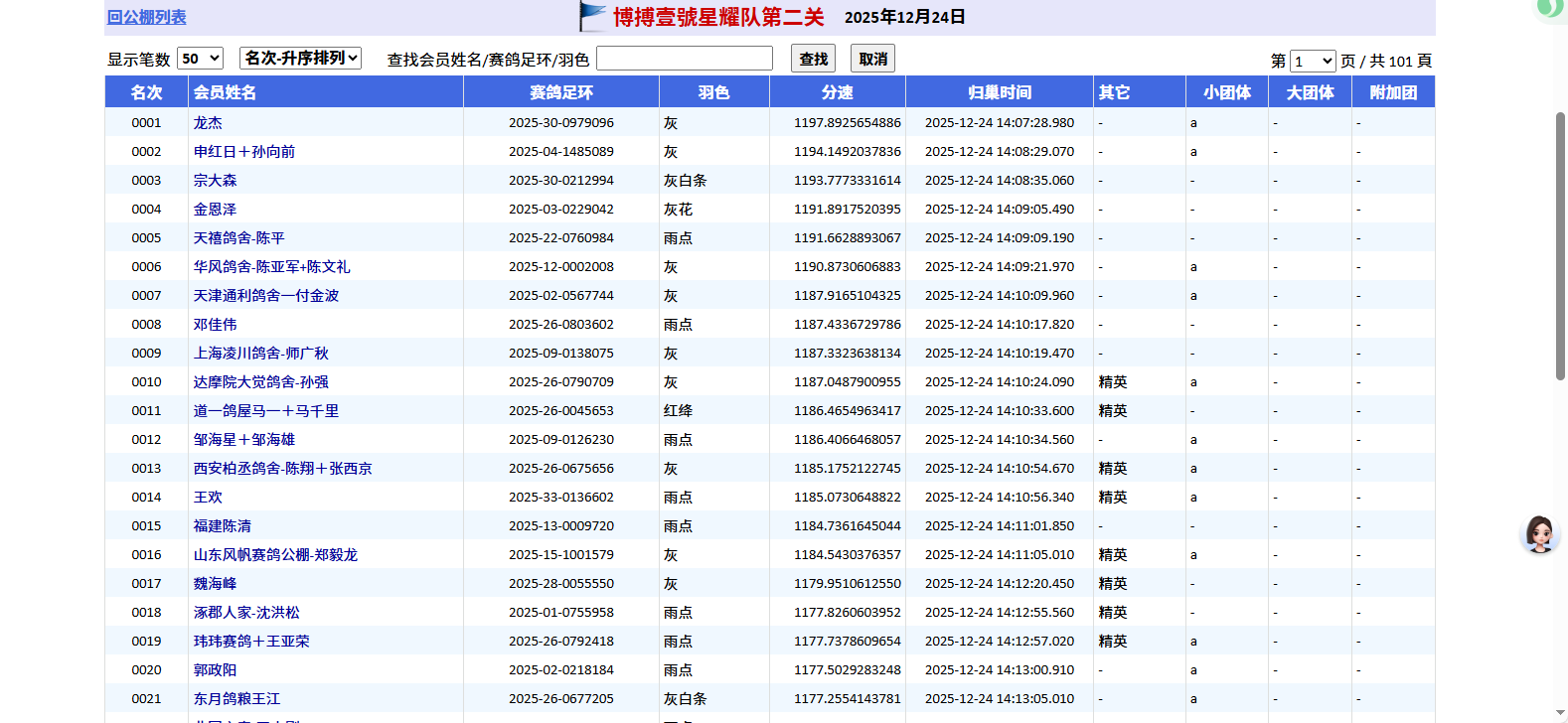This screenshot has width=1568, height=723.
Task: Click the flag icon beside the race title
Action: point(592,17)
